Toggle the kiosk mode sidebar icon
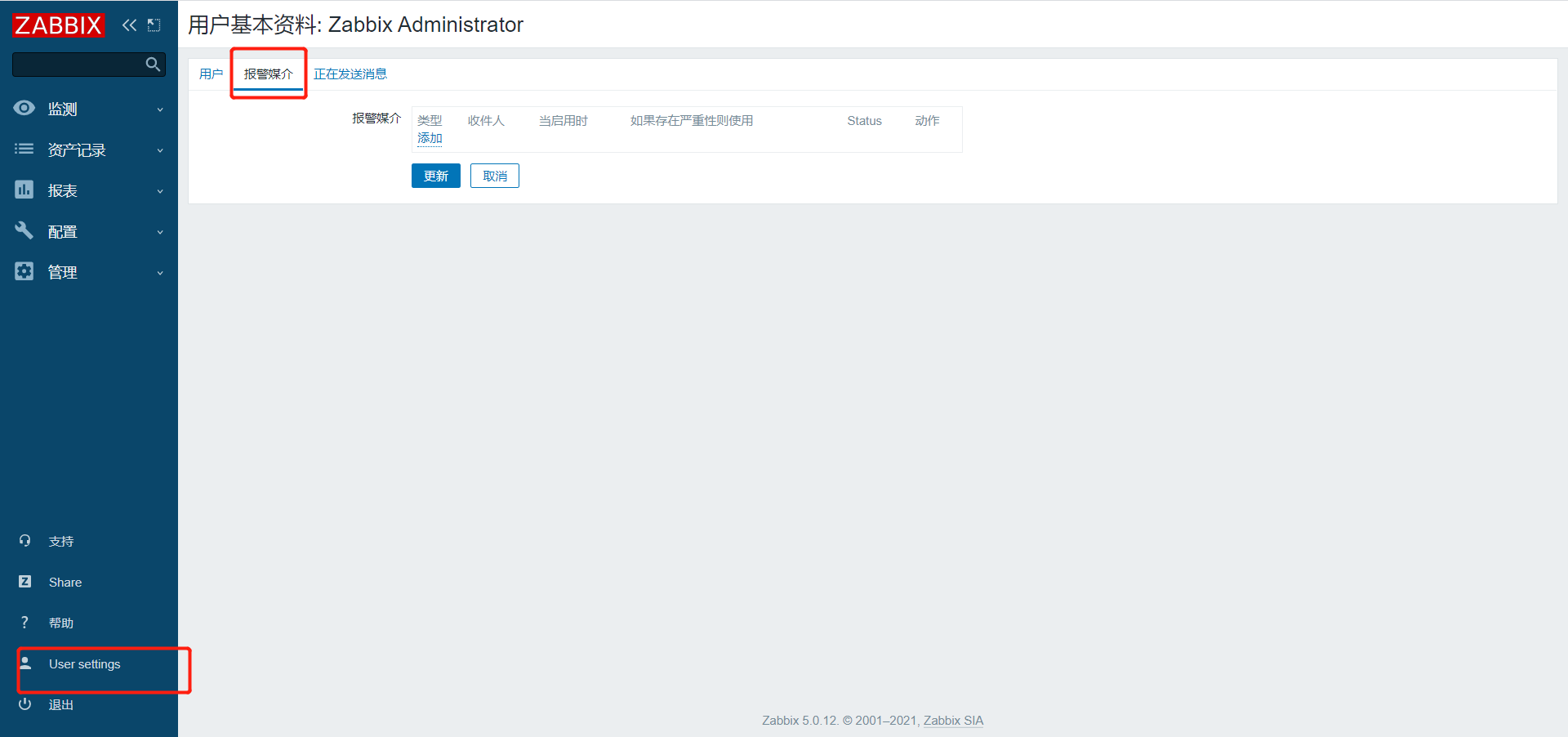The width and height of the screenshot is (1568, 737). point(154,25)
